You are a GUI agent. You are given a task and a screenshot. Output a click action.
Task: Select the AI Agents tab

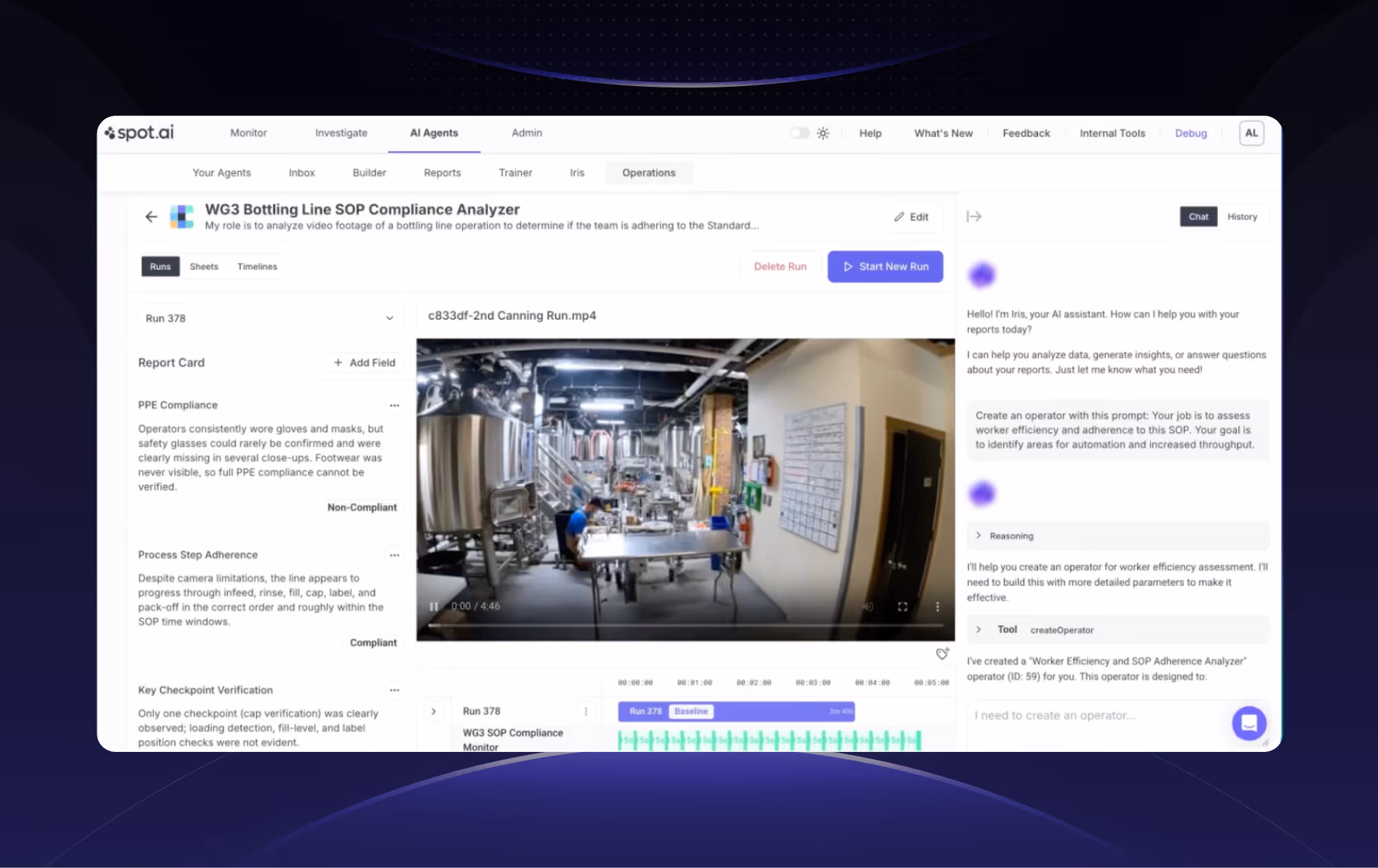[434, 133]
